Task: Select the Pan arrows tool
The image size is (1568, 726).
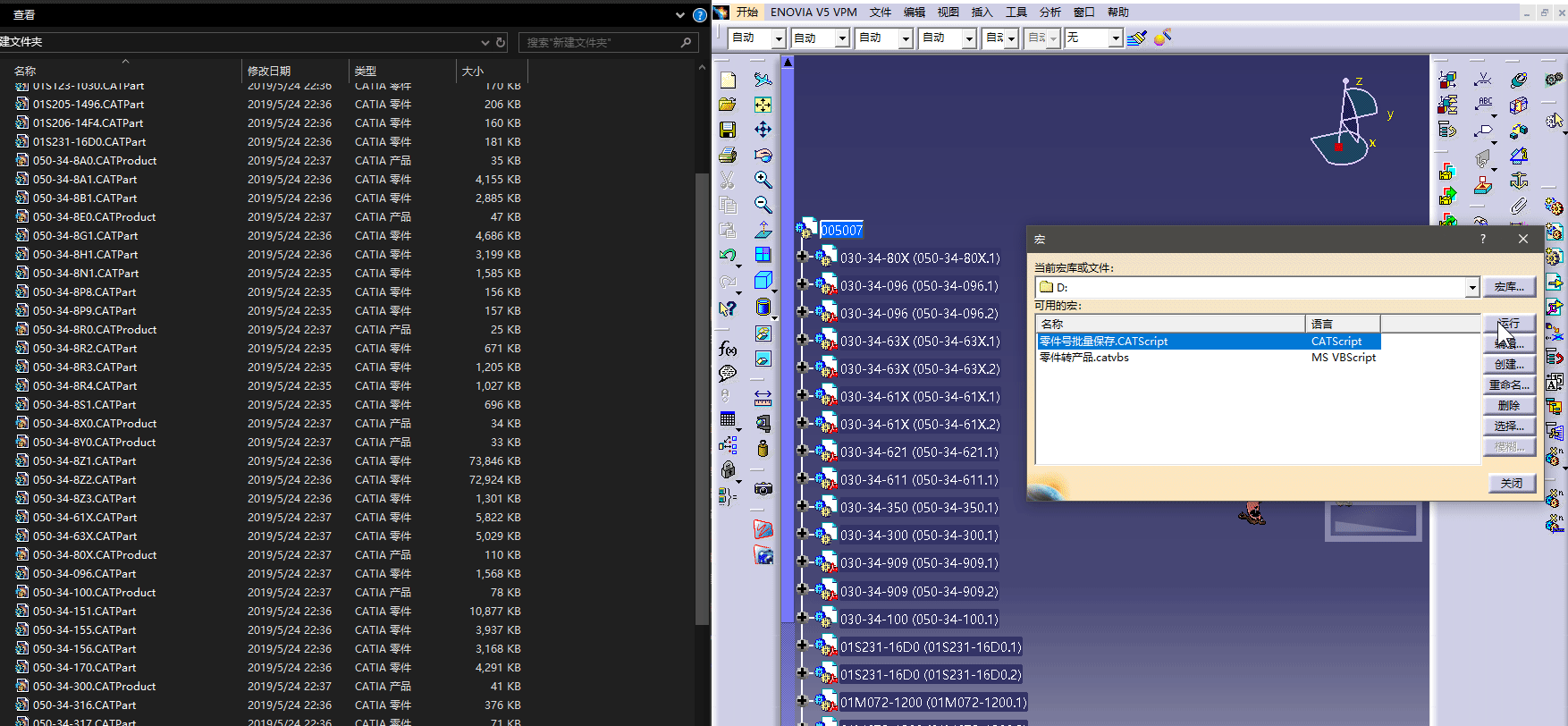Action: (763, 130)
